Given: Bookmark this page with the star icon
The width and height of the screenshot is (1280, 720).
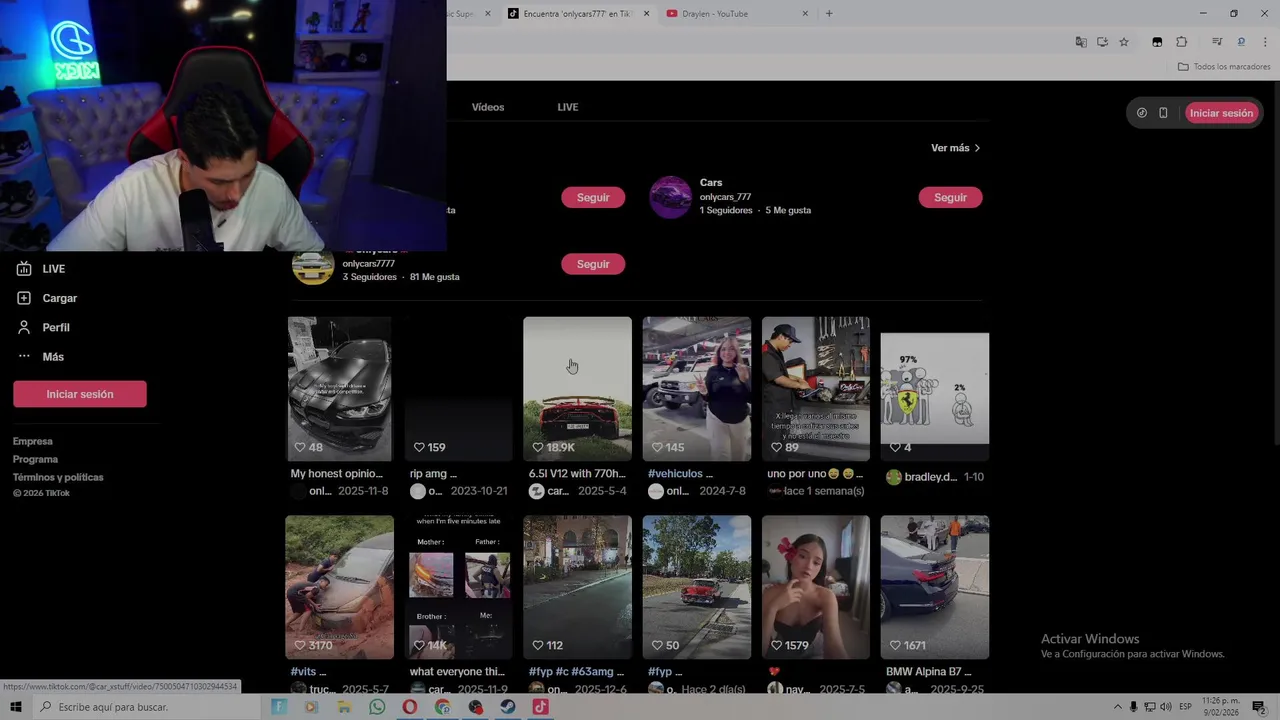Looking at the screenshot, I should point(1124,42).
